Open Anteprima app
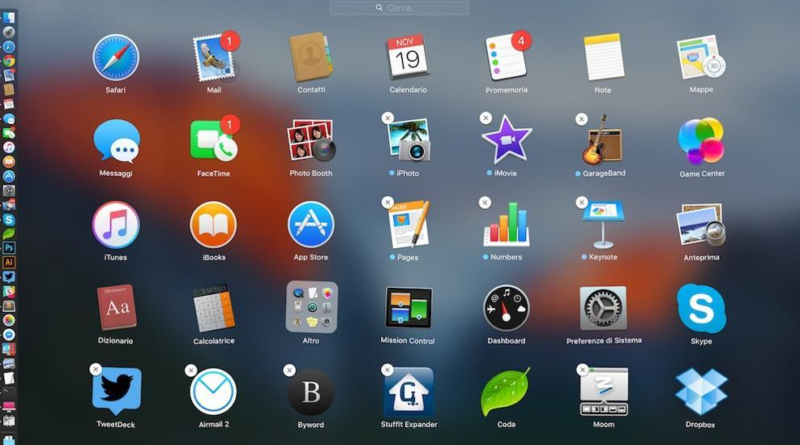Viewport: 800px width, 445px height. [701, 225]
